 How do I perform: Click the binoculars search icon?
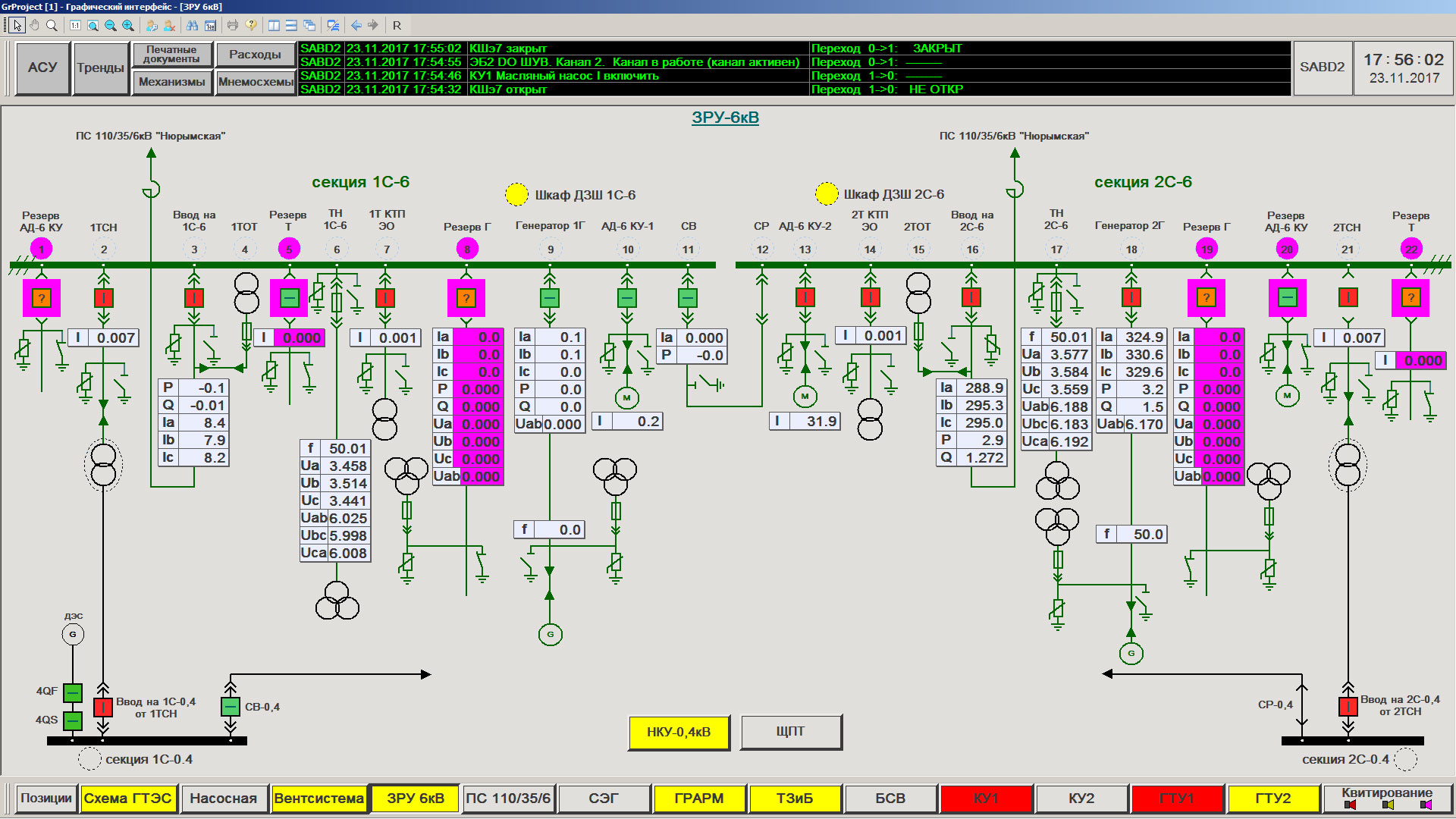point(192,25)
